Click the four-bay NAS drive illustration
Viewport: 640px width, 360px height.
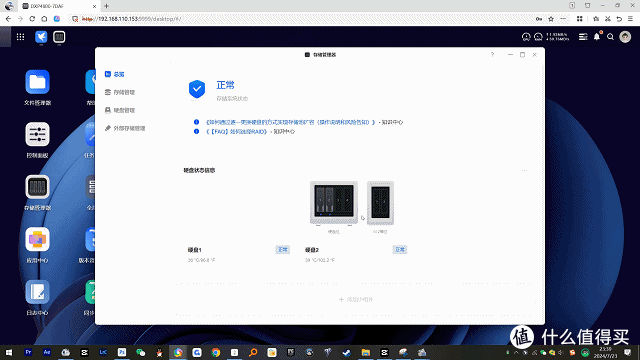coord(334,203)
